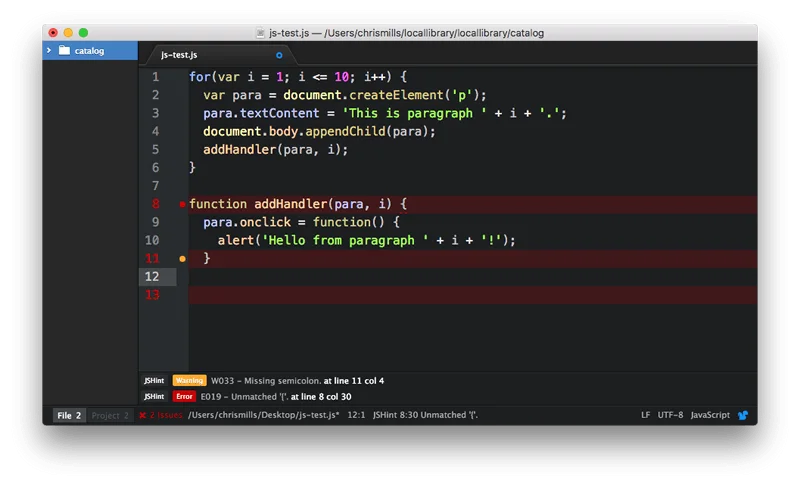Select the catalog item in tree view
Image resolution: width=800 pixels, height=486 pixels.
coord(88,51)
